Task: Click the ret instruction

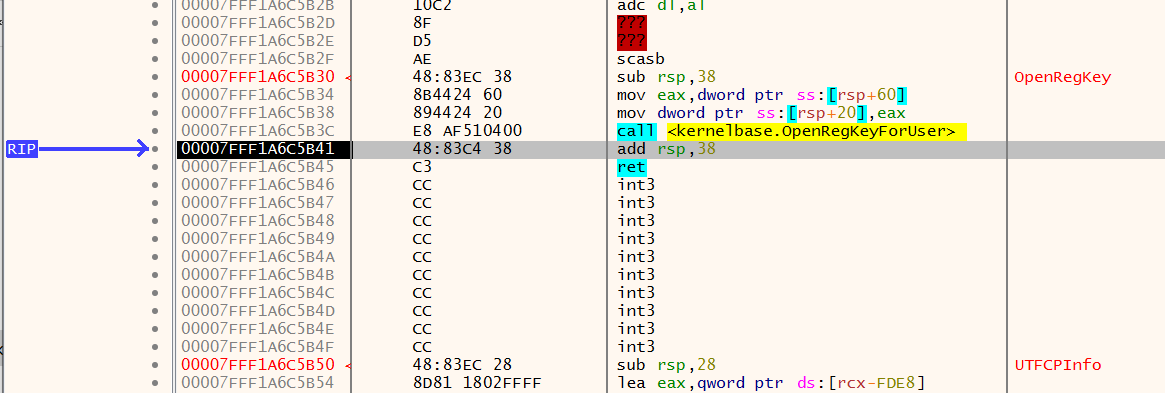Action: click(631, 167)
